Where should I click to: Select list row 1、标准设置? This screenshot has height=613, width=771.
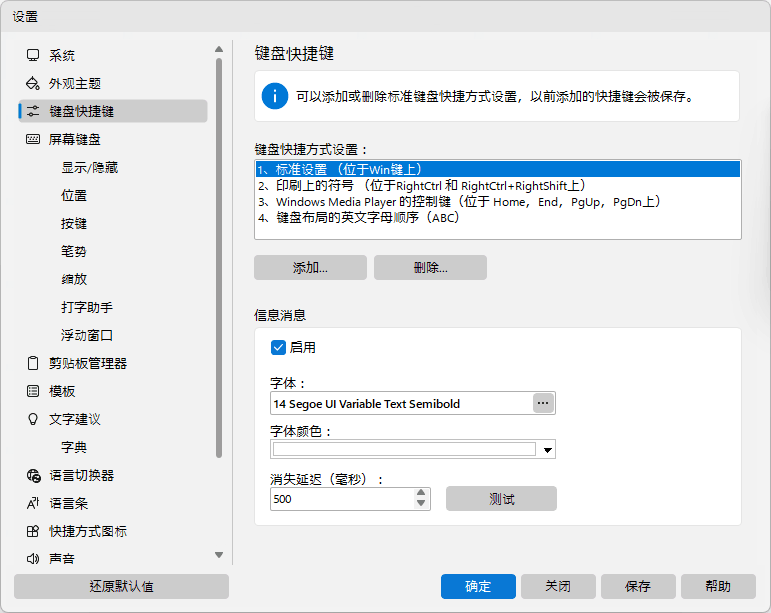pos(498,170)
